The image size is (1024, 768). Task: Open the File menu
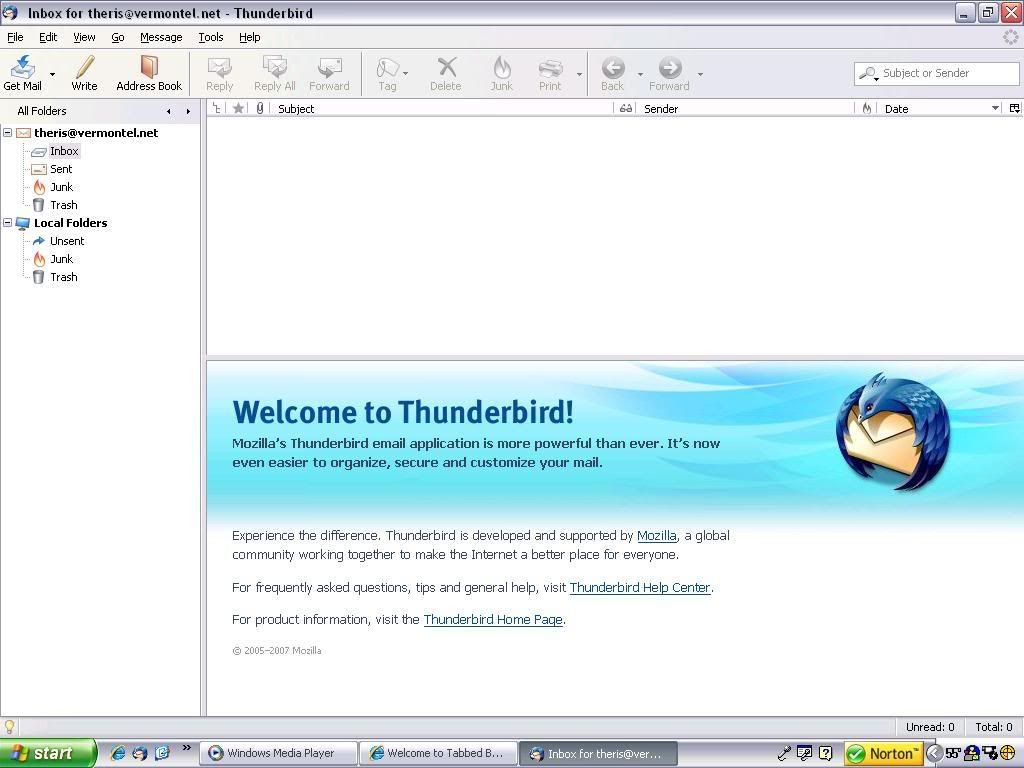15,37
